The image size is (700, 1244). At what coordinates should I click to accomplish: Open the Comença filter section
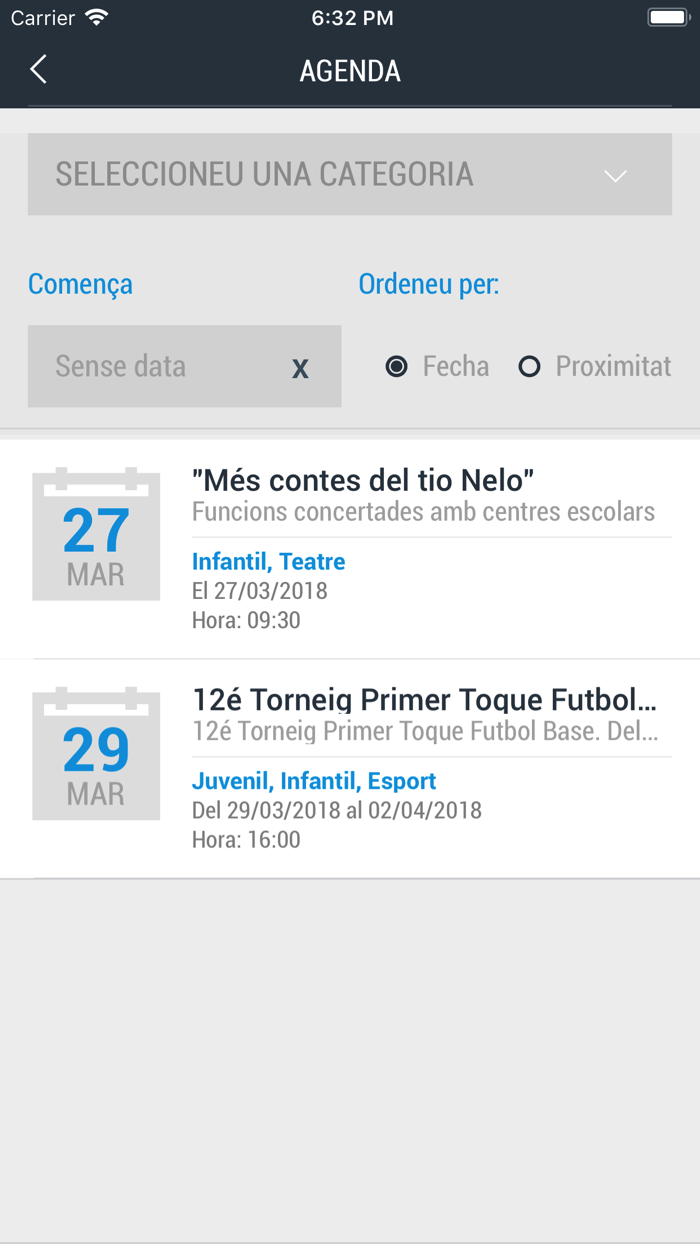80,284
